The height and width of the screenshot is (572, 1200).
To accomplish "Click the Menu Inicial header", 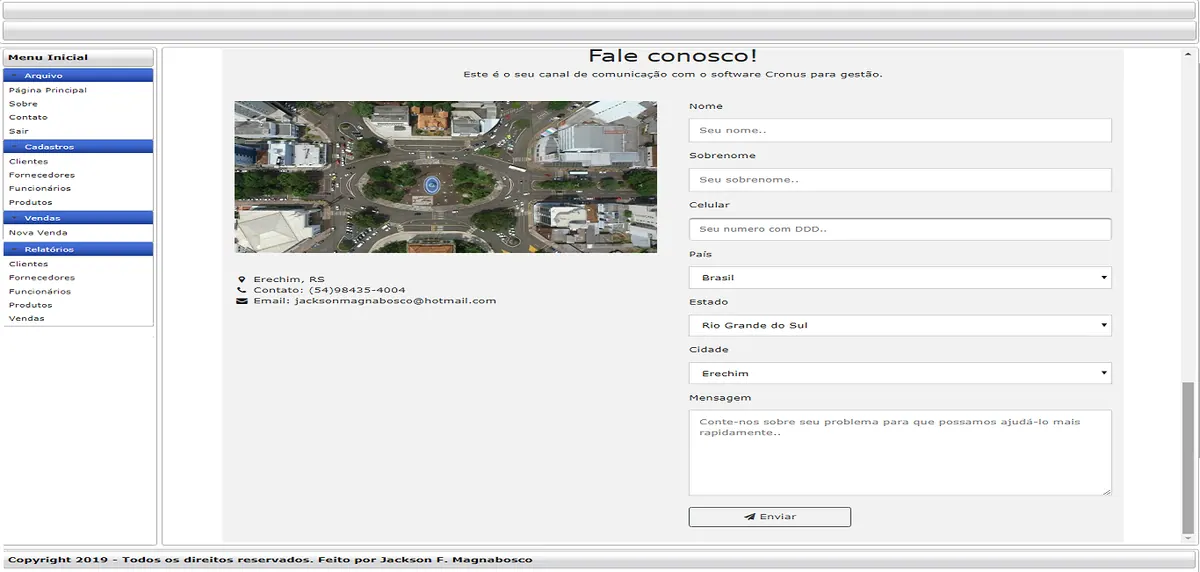I will pyautogui.click(x=78, y=57).
